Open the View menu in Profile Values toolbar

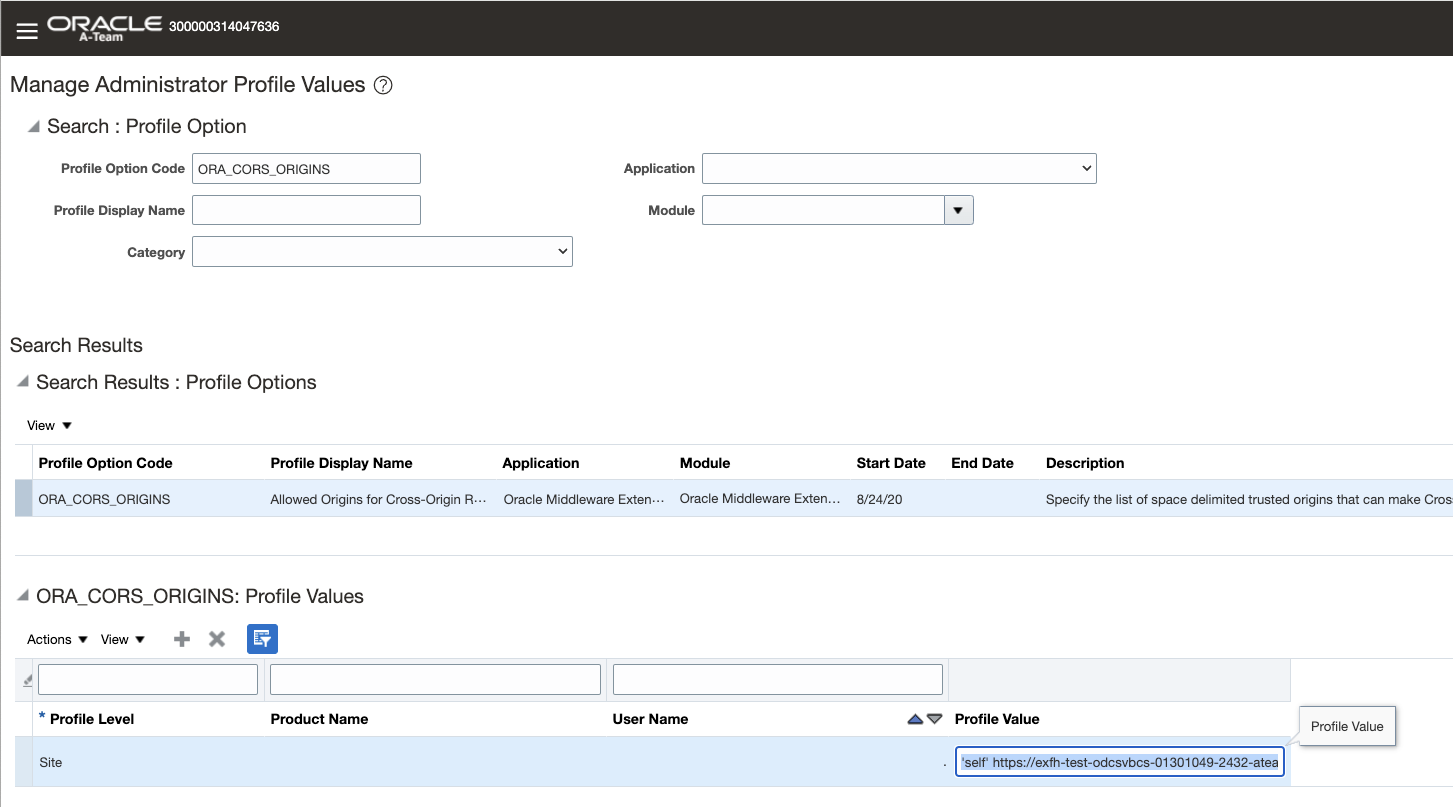pos(123,640)
